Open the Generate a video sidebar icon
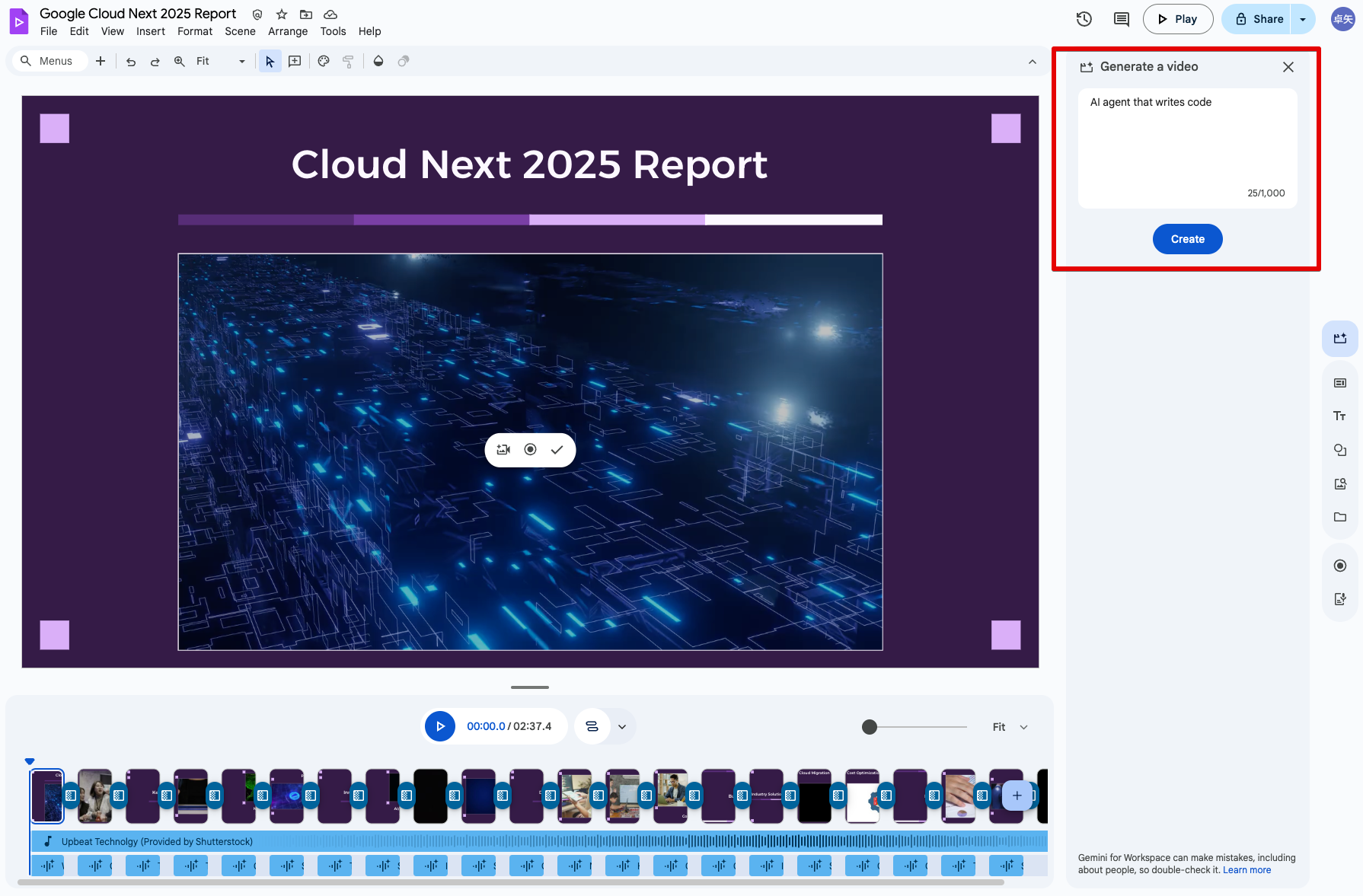 point(1339,339)
